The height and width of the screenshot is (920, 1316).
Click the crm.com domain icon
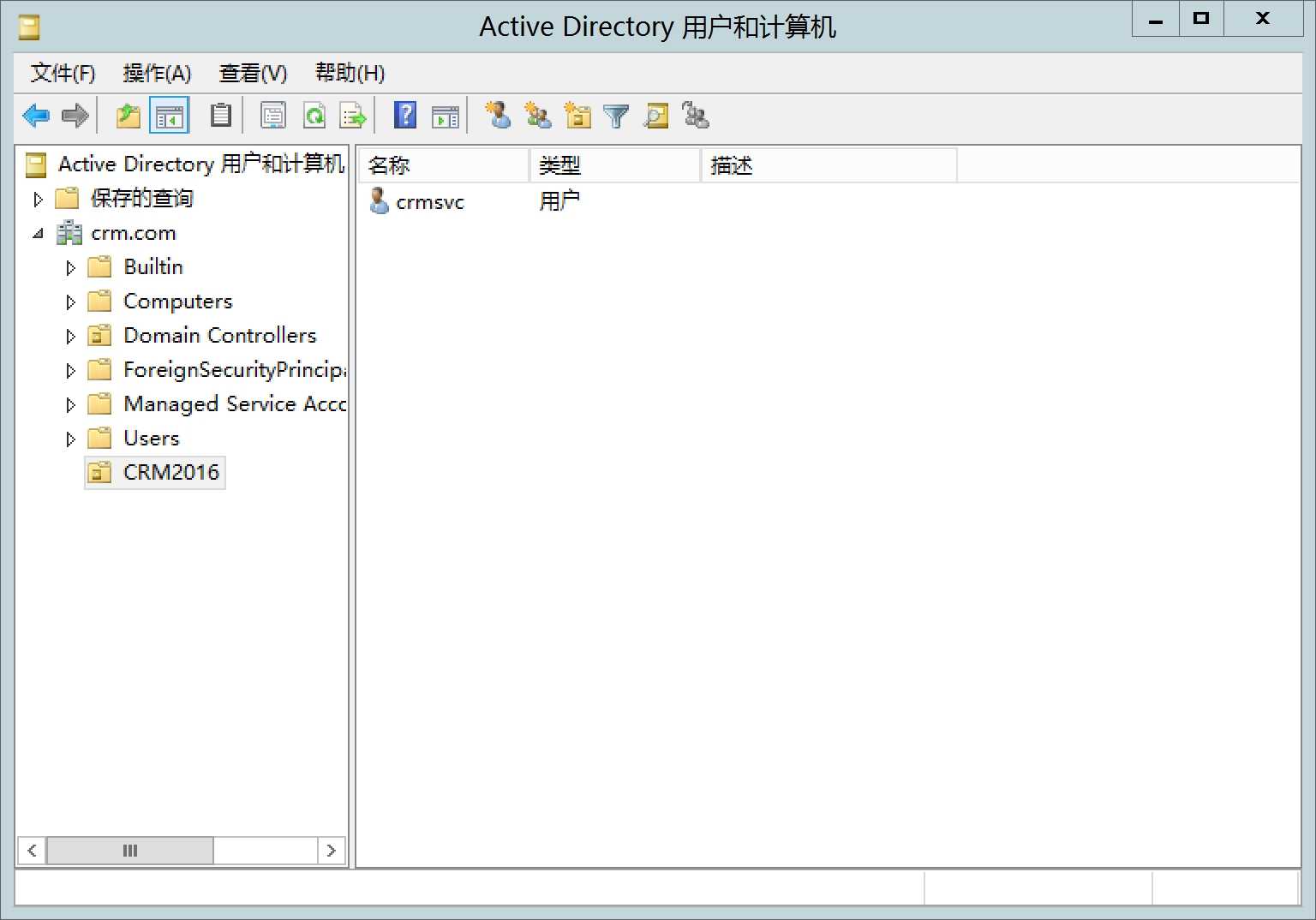pyautogui.click(x=69, y=233)
